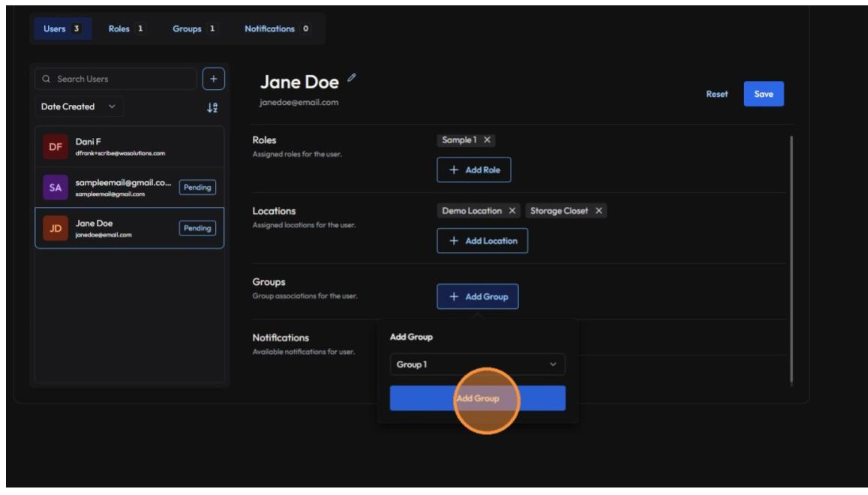Click the Jane Doe heading name
This screenshot has height=495, width=868.
click(299, 82)
